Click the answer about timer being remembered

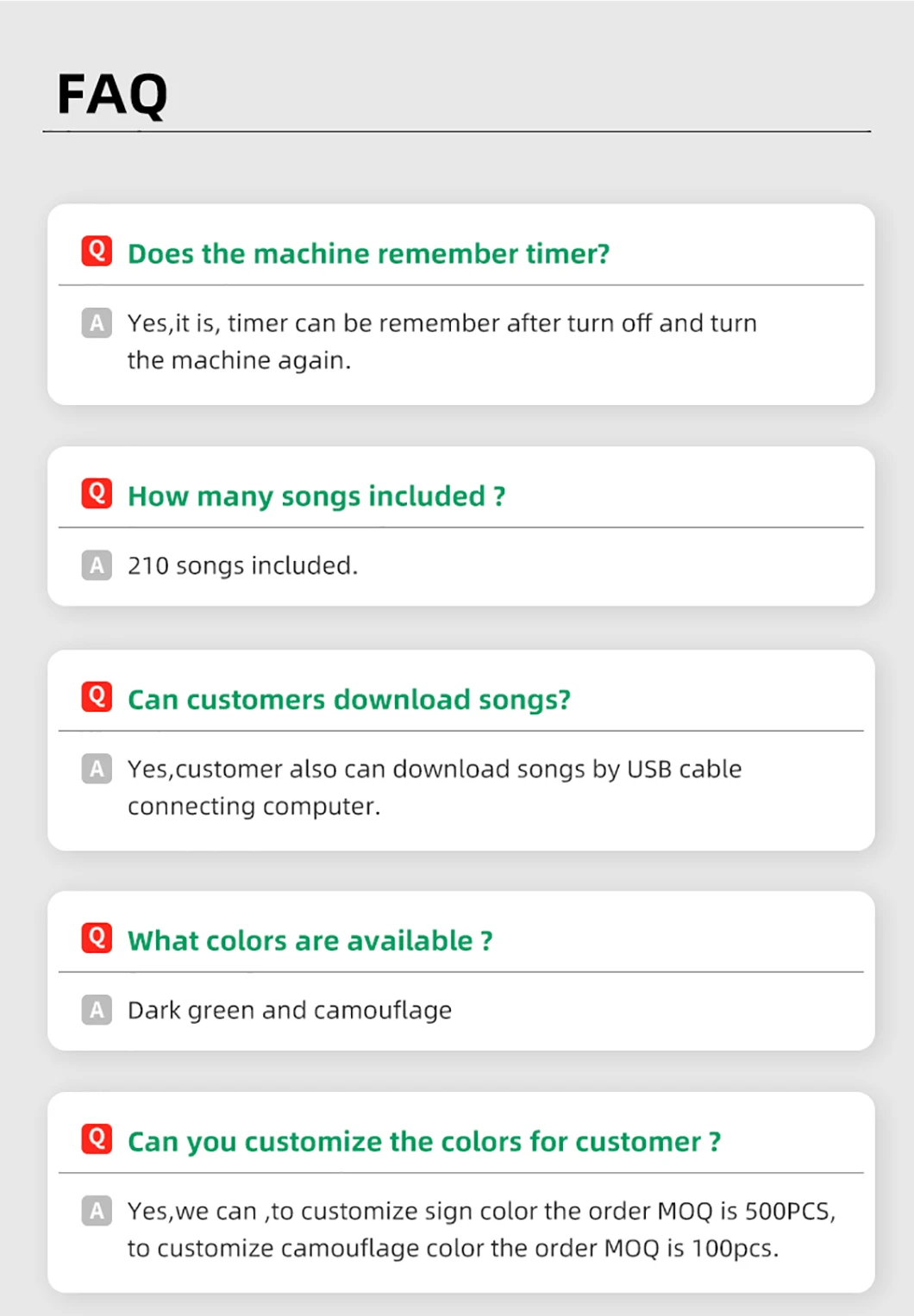441,341
